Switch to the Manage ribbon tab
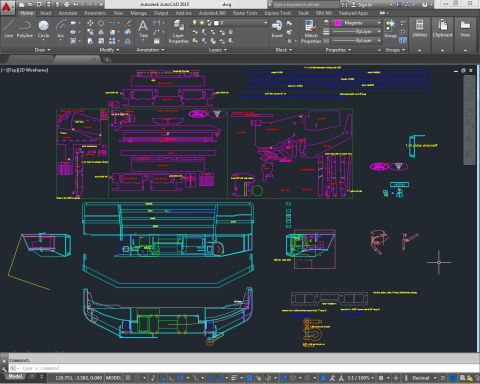This screenshot has height=384, width=480. point(138,13)
